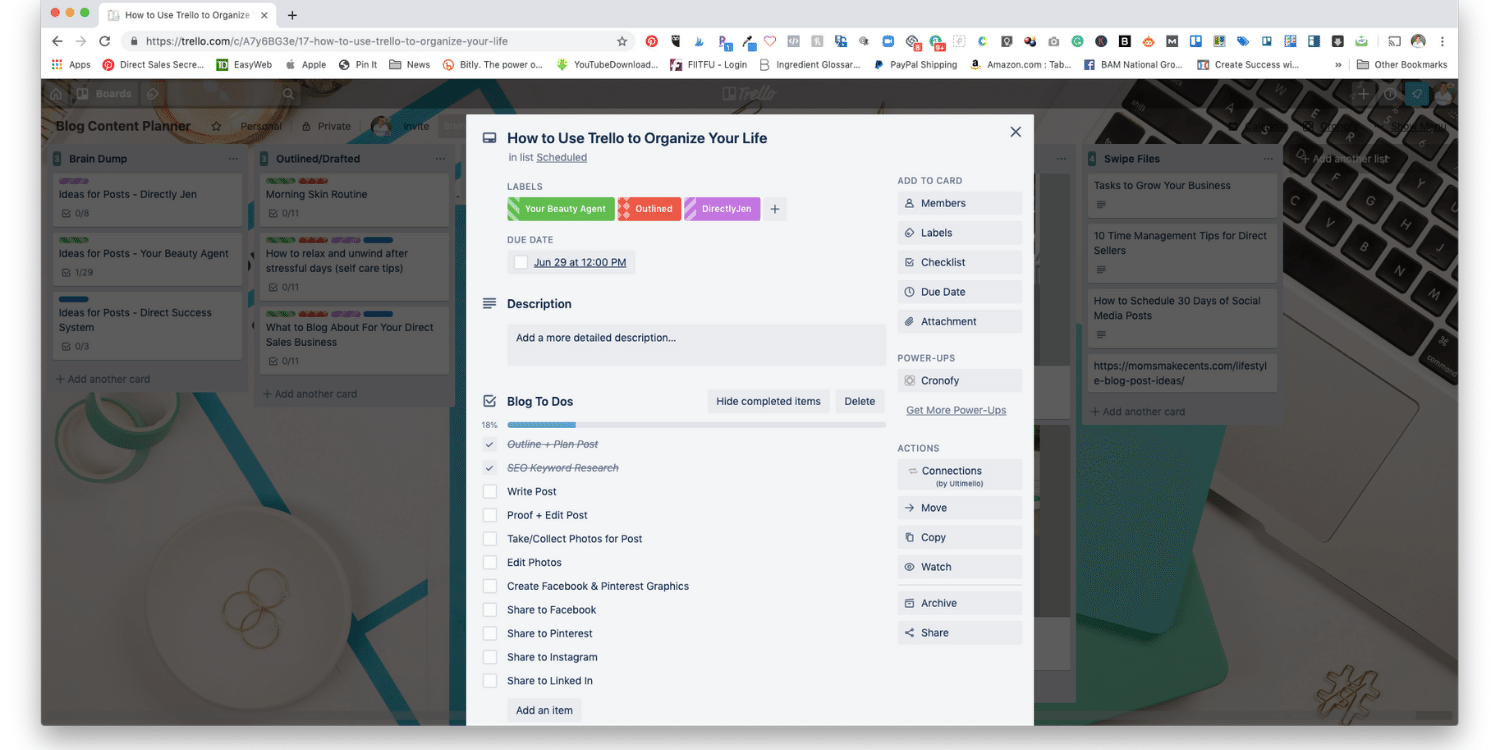
Task: Hide completed checklist items
Action: point(768,401)
